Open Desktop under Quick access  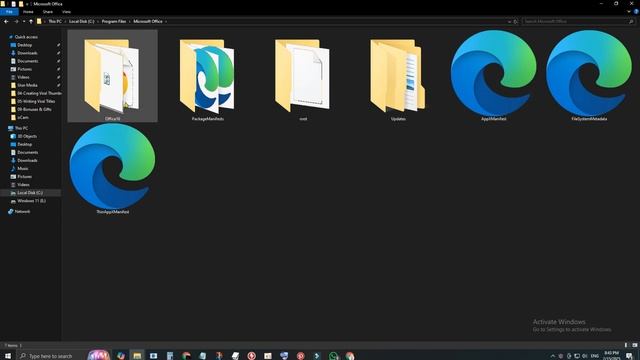point(24,45)
